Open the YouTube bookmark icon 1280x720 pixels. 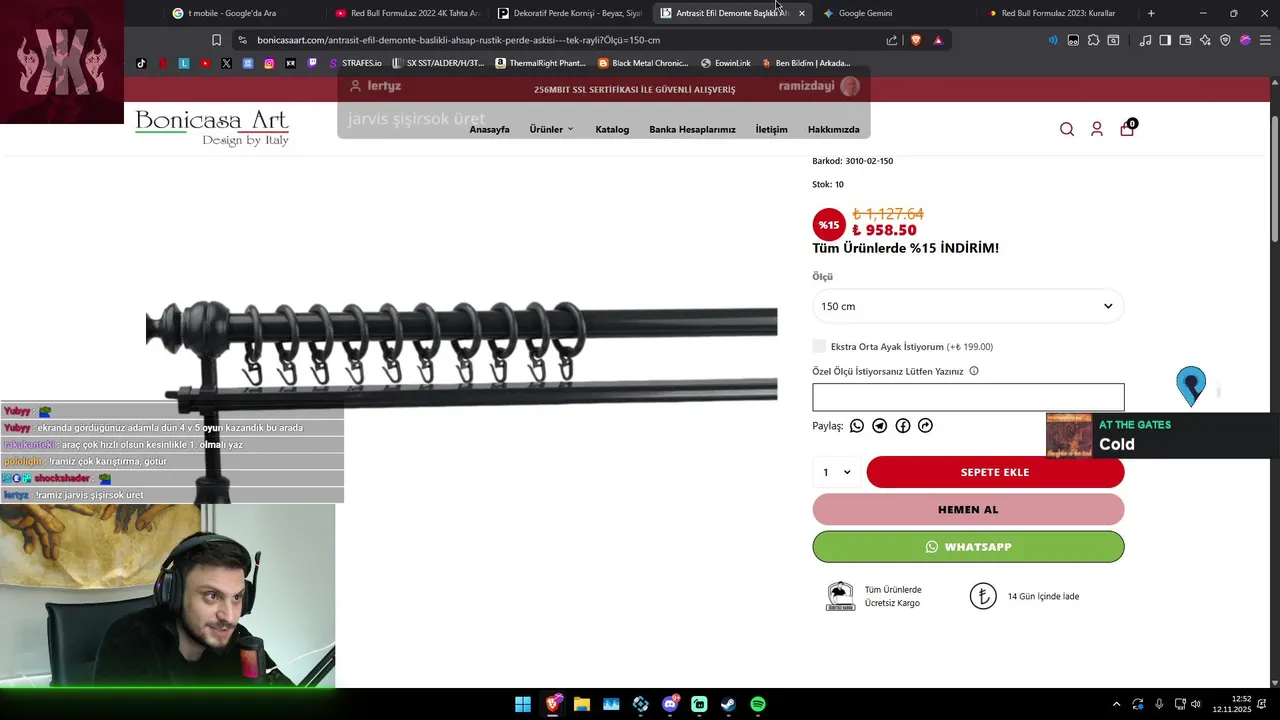pos(205,63)
